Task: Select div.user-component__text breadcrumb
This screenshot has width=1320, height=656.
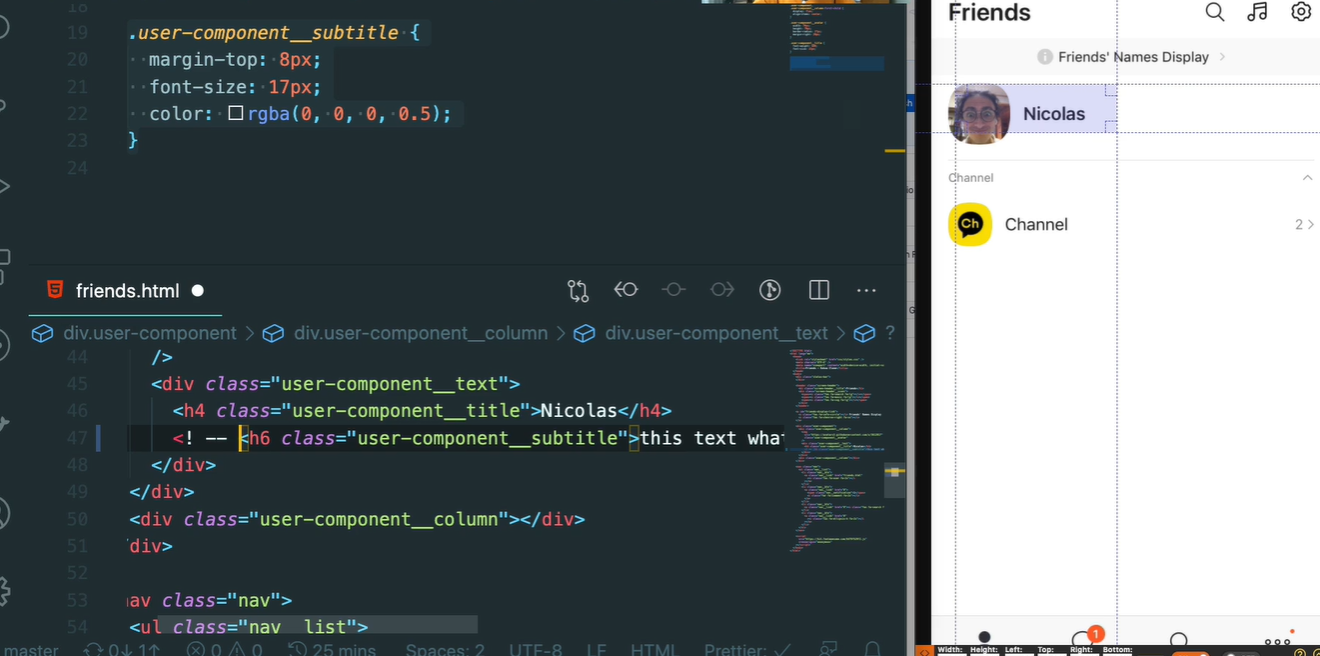Action: coord(716,333)
